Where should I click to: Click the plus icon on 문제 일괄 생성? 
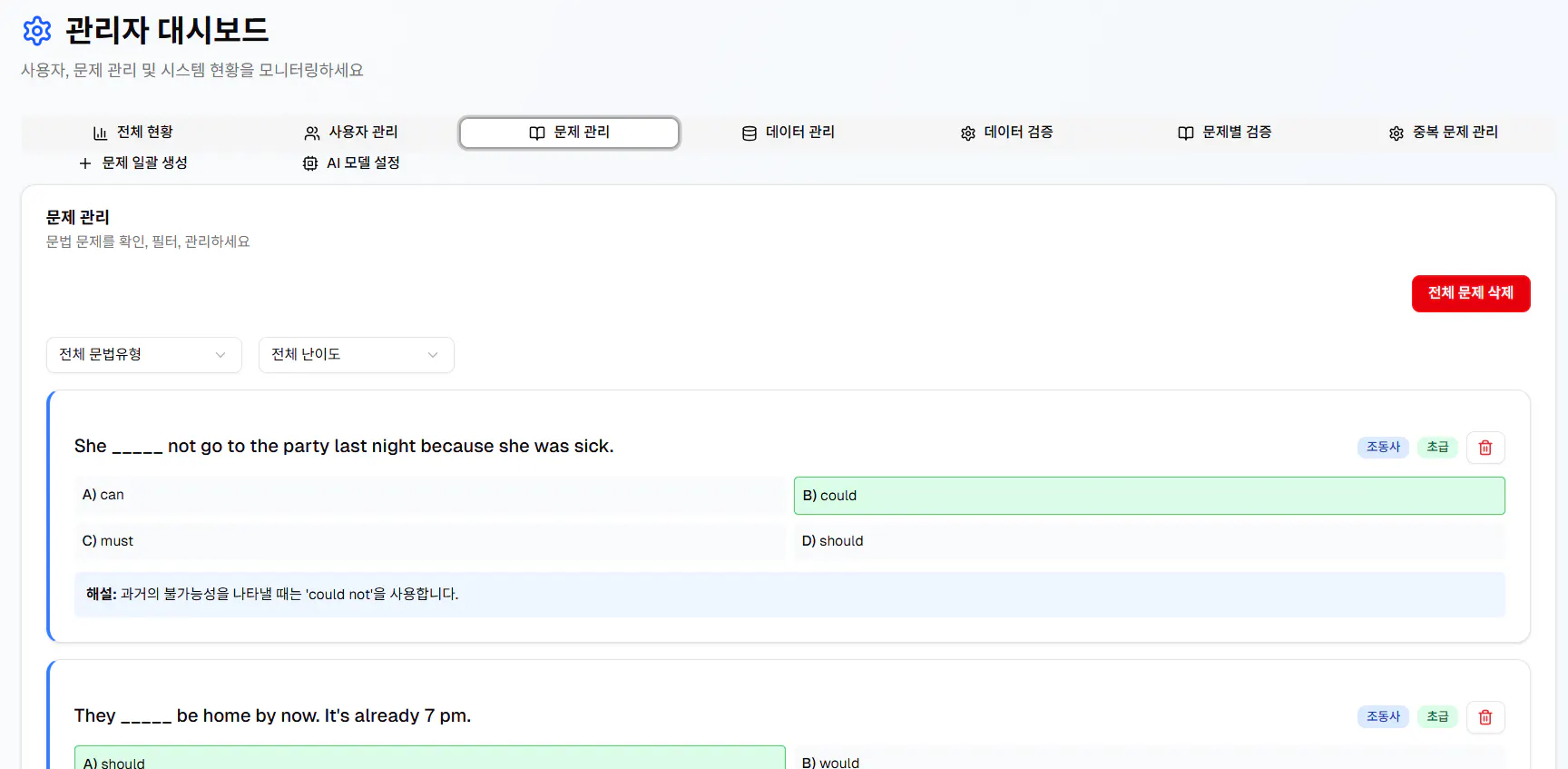(x=85, y=163)
